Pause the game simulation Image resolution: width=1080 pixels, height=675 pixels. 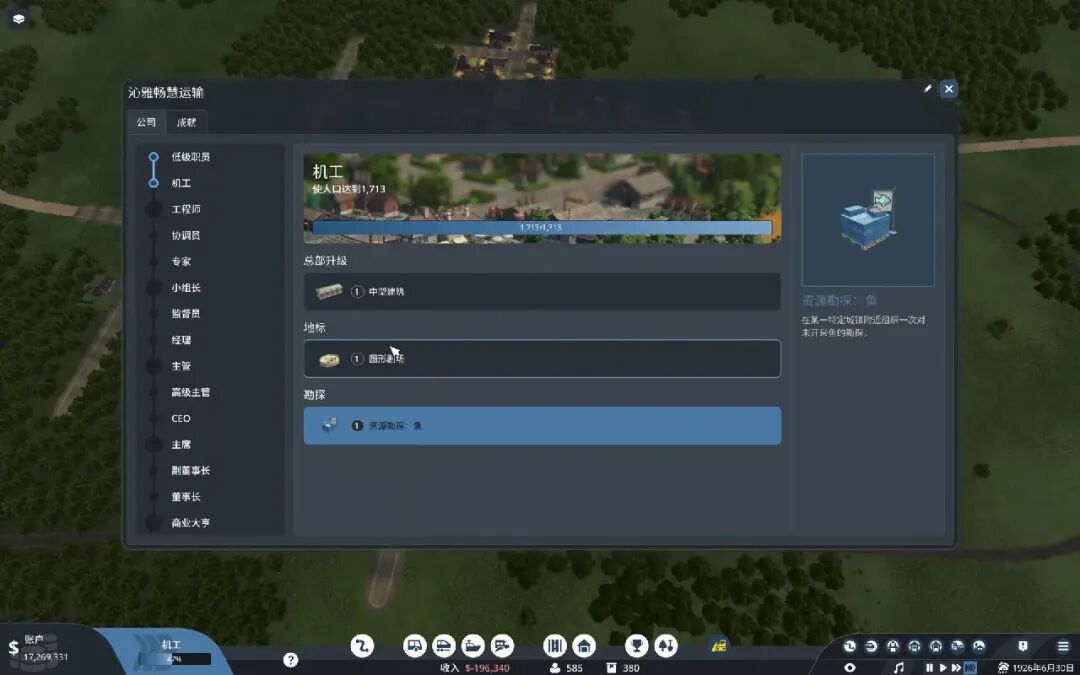(x=929, y=667)
